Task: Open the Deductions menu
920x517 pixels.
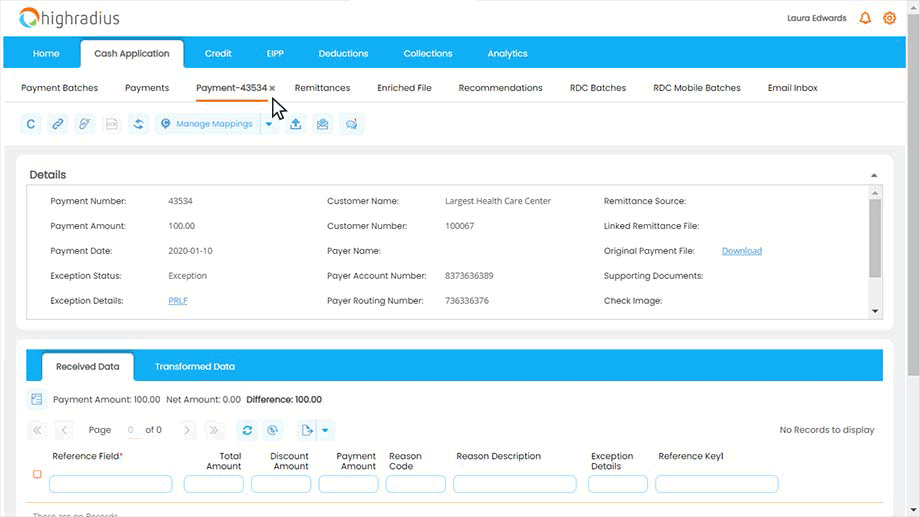Action: point(343,53)
